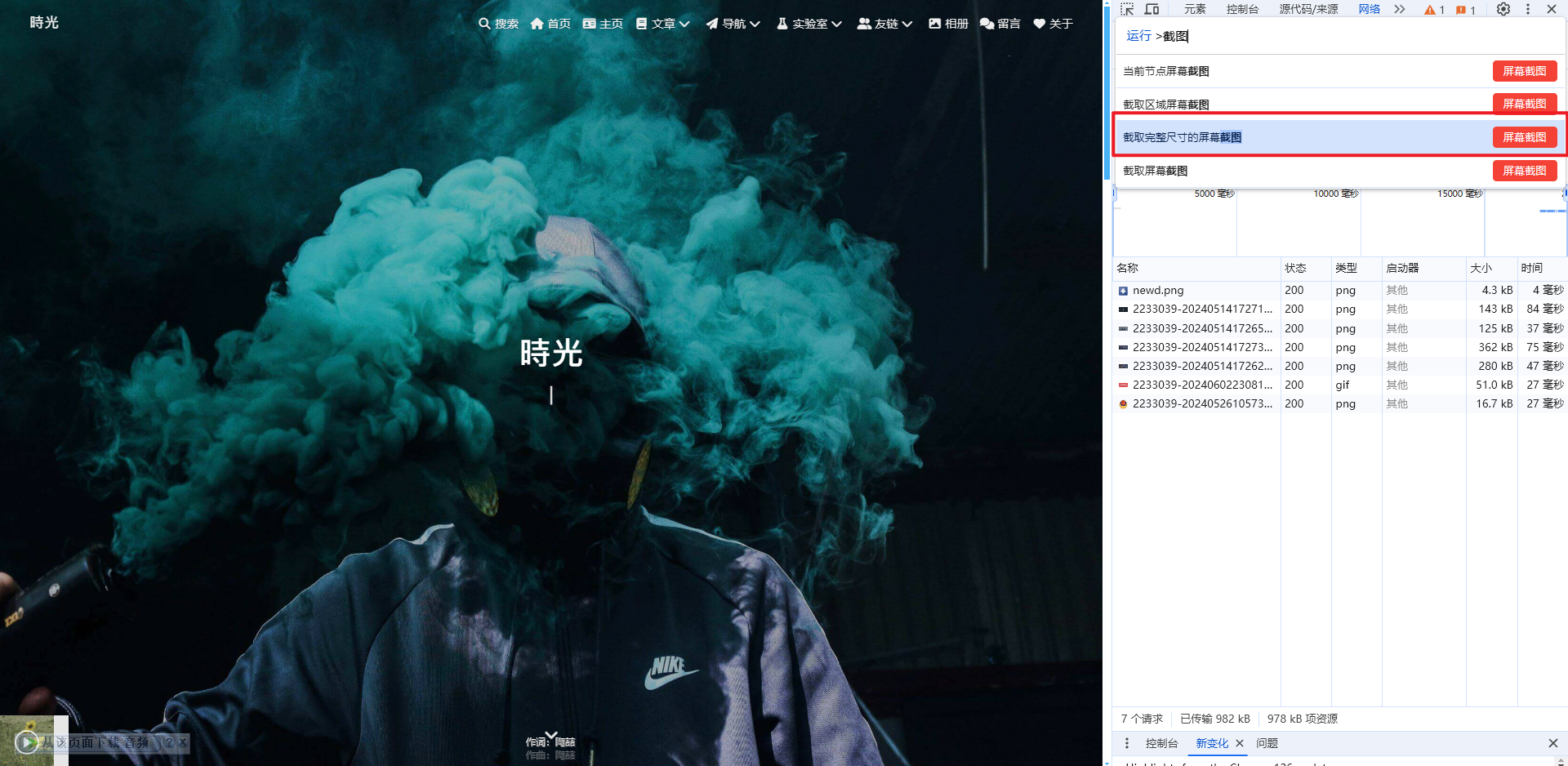Play audio with the circular play button
Image resolution: width=1568 pixels, height=766 pixels.
[26, 742]
